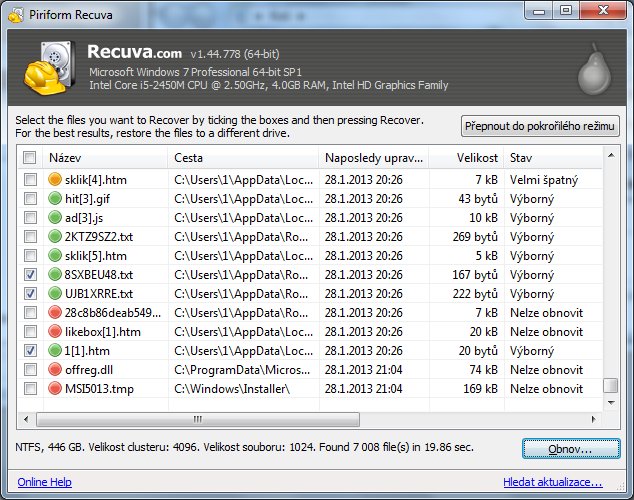Click the Recuva title bar app icon
Viewport: 634px width, 500px height.
(x=16, y=15)
